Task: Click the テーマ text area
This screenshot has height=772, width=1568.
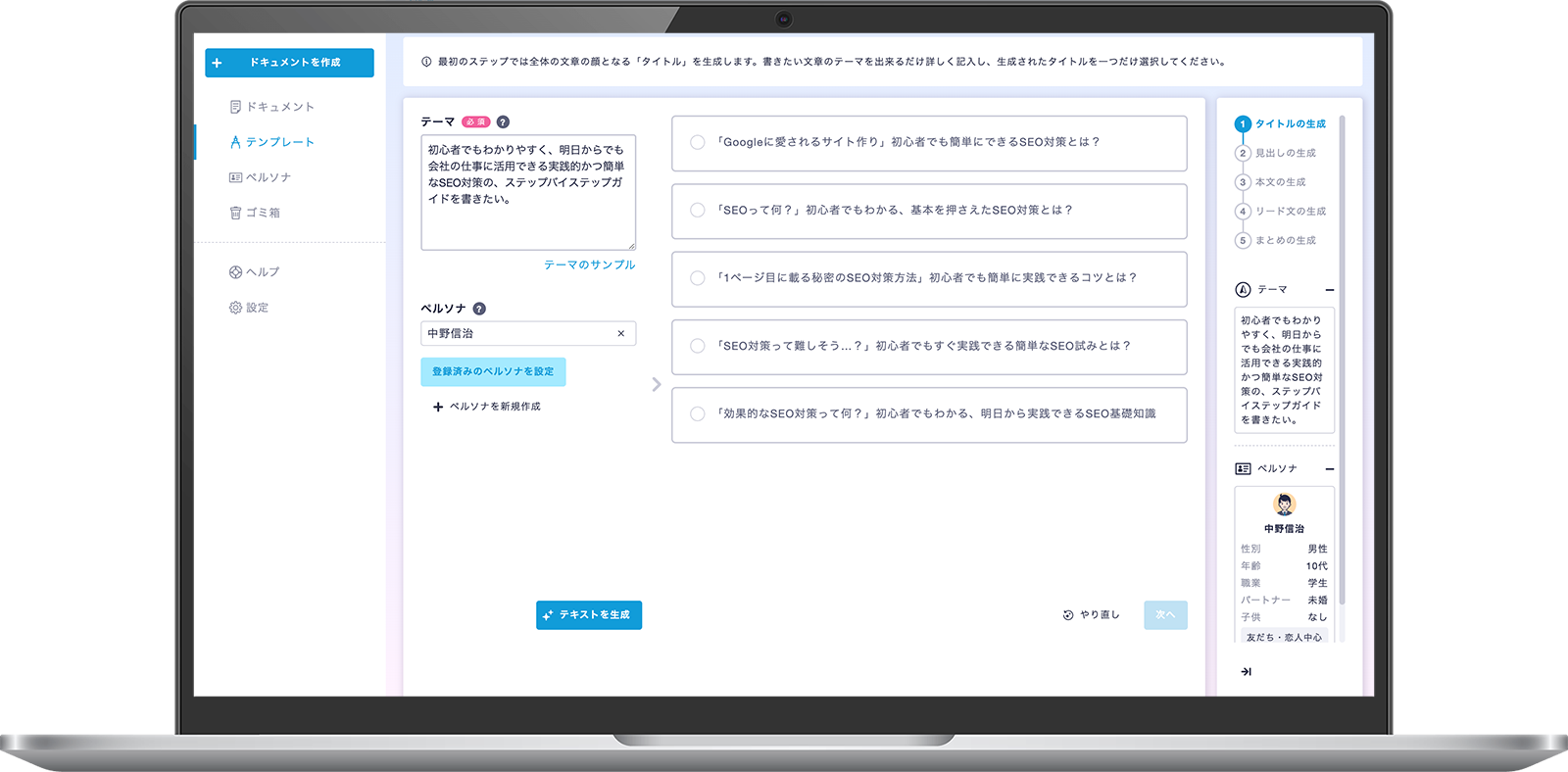Action: click(x=528, y=192)
